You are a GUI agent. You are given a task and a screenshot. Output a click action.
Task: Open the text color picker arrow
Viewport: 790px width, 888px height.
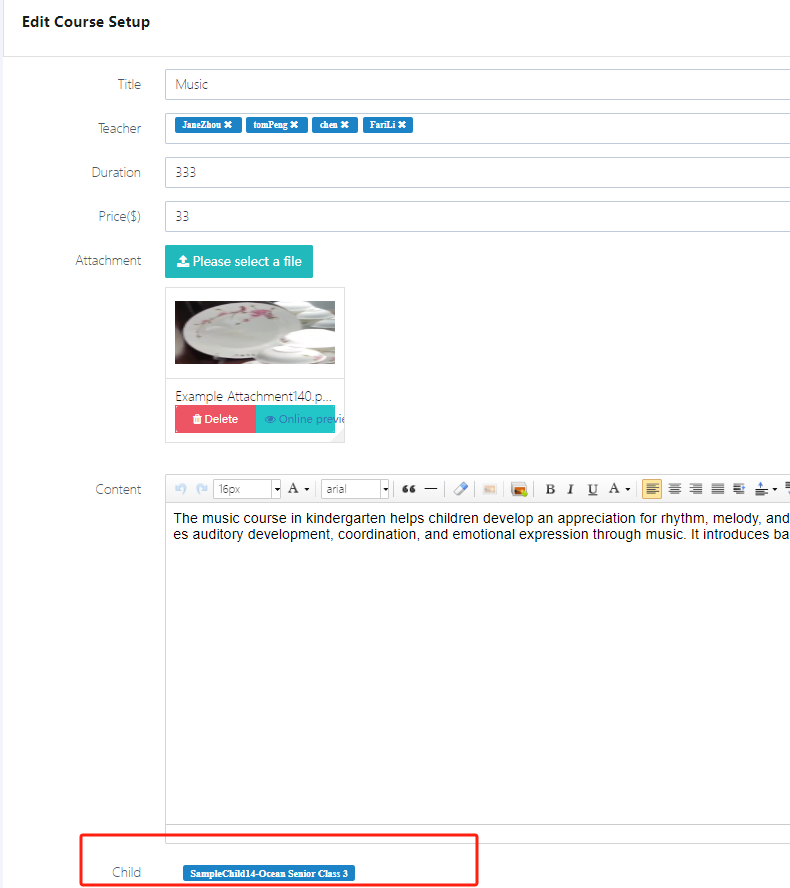628,490
